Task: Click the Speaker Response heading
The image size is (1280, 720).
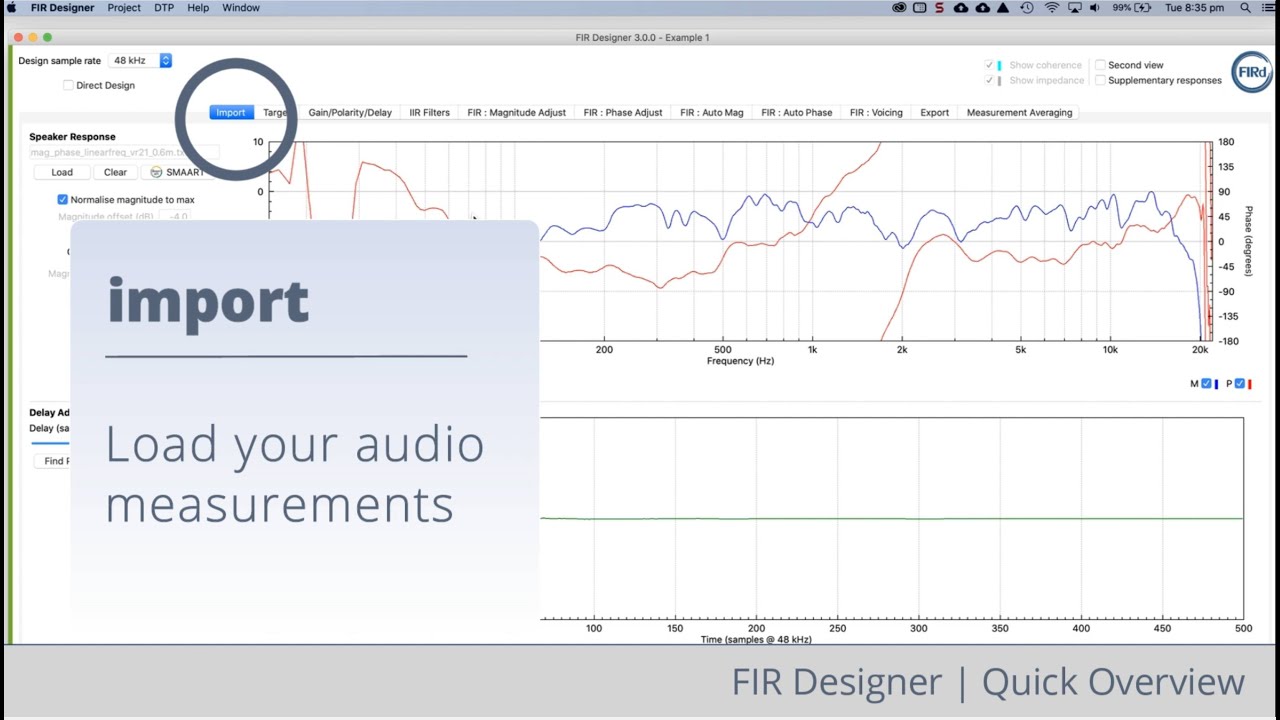Action: coord(72,136)
